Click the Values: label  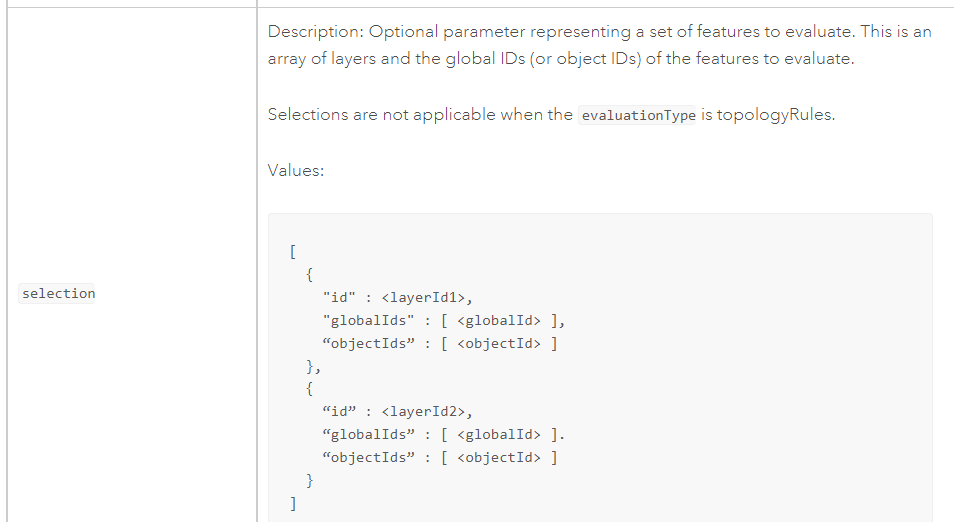296,170
